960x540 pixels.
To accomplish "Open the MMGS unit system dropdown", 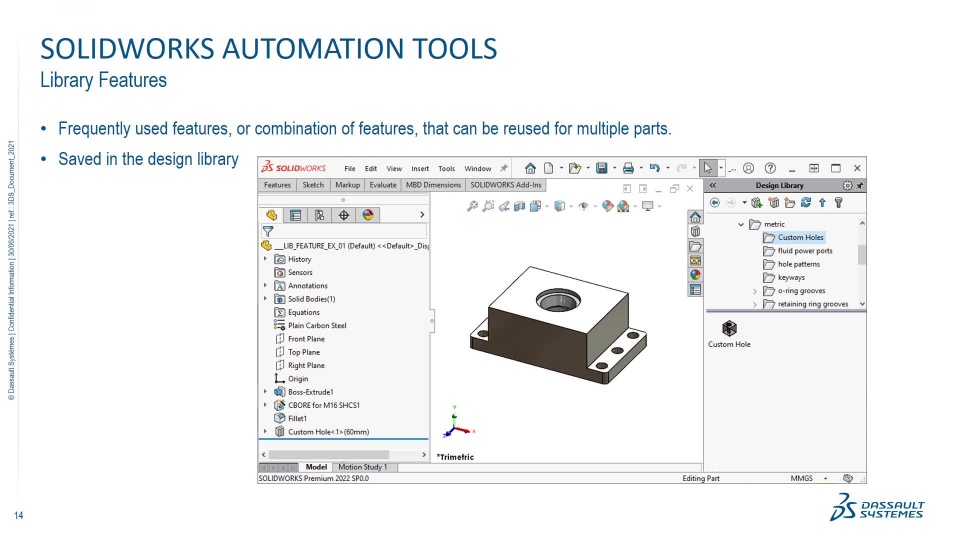I will 825,478.
